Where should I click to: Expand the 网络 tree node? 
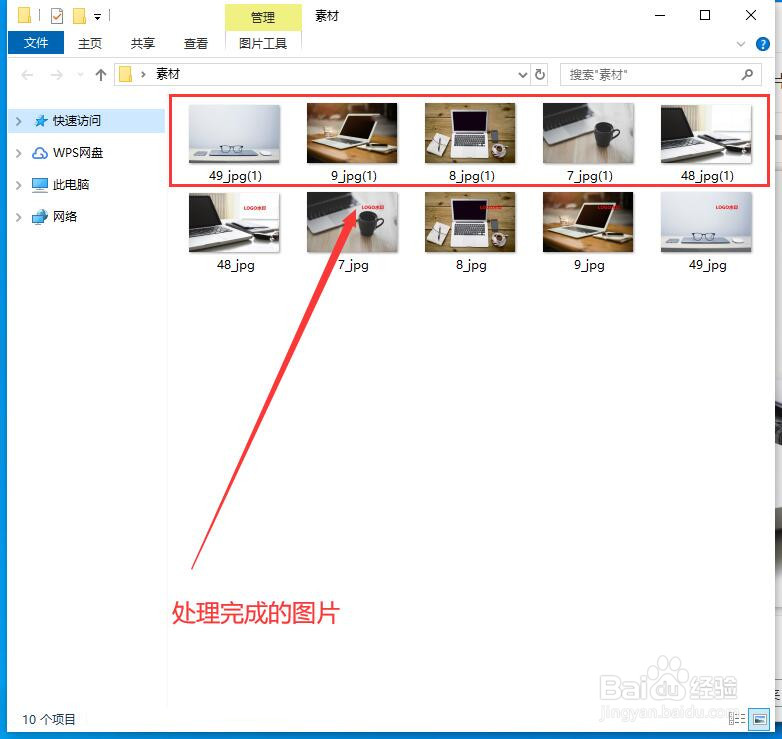tap(18, 217)
